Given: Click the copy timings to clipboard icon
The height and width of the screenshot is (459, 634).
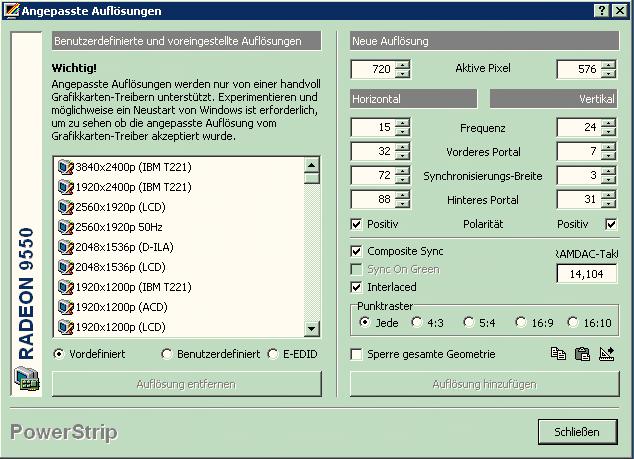Looking at the screenshot, I should (x=559, y=354).
